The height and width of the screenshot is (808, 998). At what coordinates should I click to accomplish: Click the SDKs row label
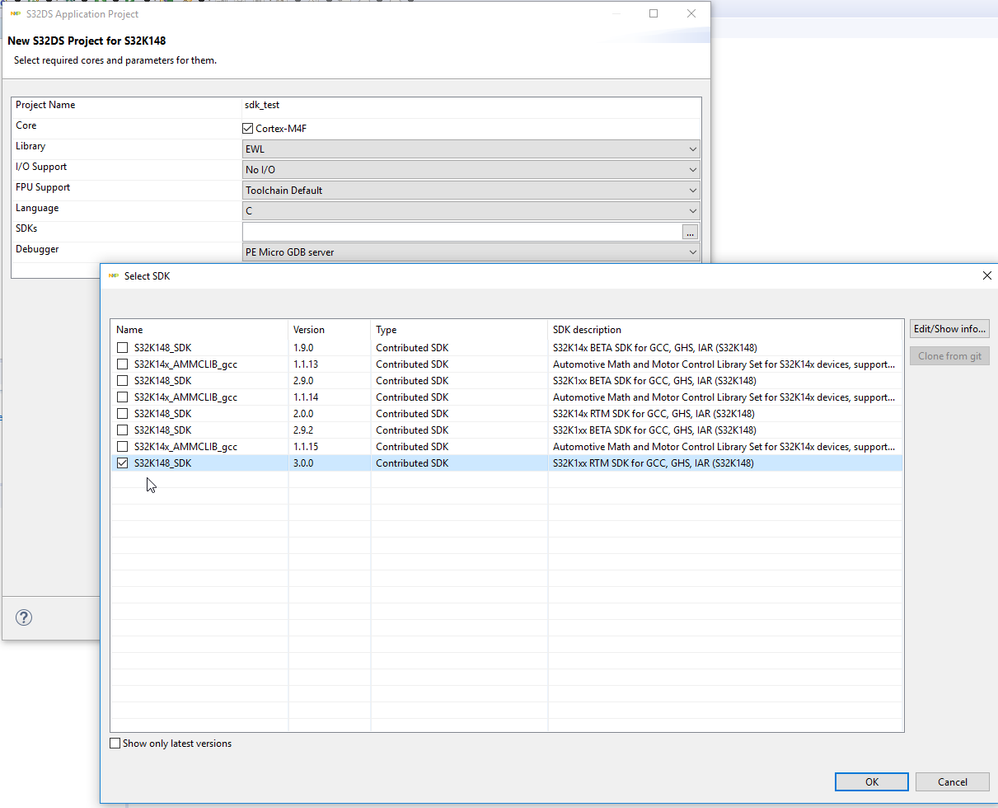26,229
